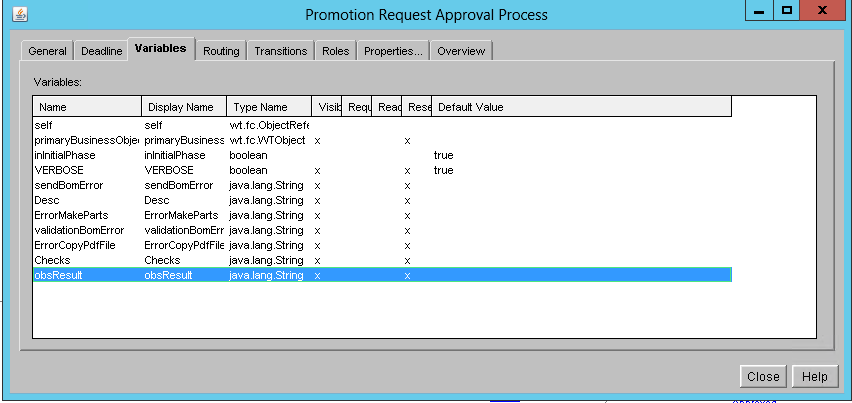The height and width of the screenshot is (403, 852).
Task: Click the Visible x mark for VERBOSE
Action: coord(317,171)
